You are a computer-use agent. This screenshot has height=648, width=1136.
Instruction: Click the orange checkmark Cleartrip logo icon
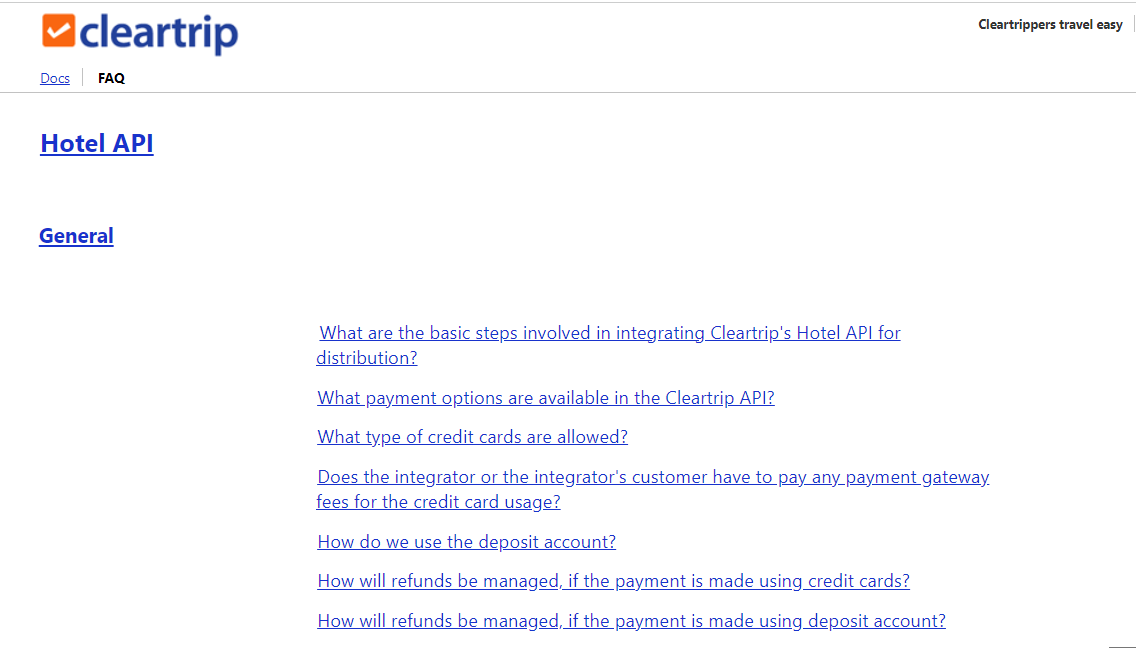[59, 31]
